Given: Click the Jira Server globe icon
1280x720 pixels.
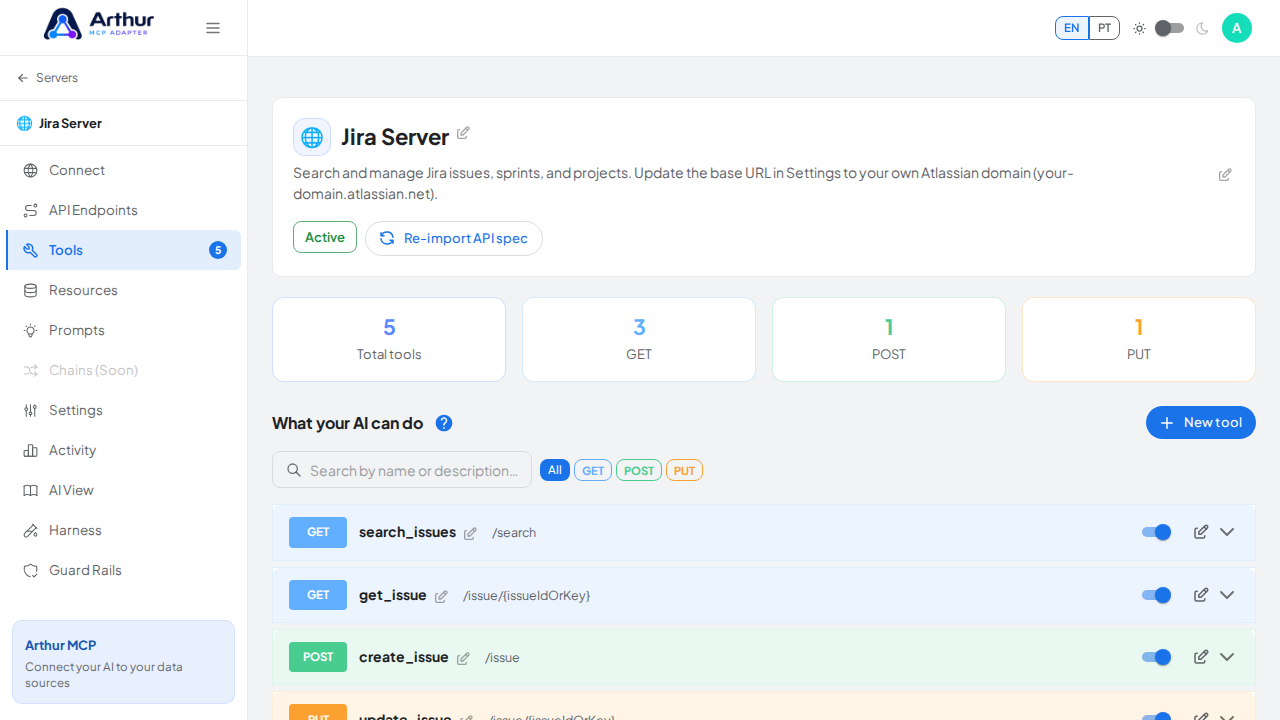Looking at the screenshot, I should coord(312,137).
